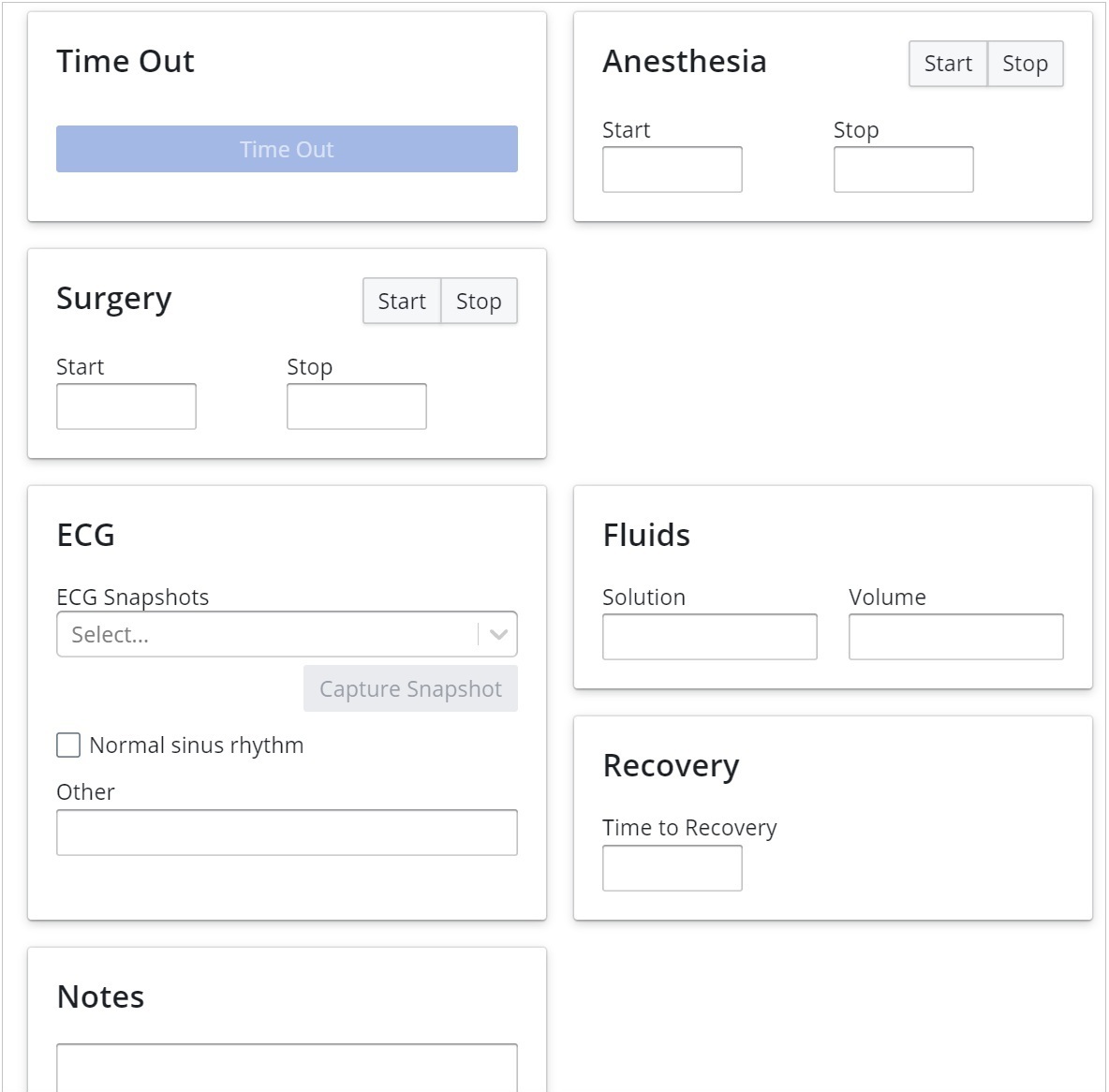
Task: Focus the Anesthesia Start time field
Action: pos(672,170)
